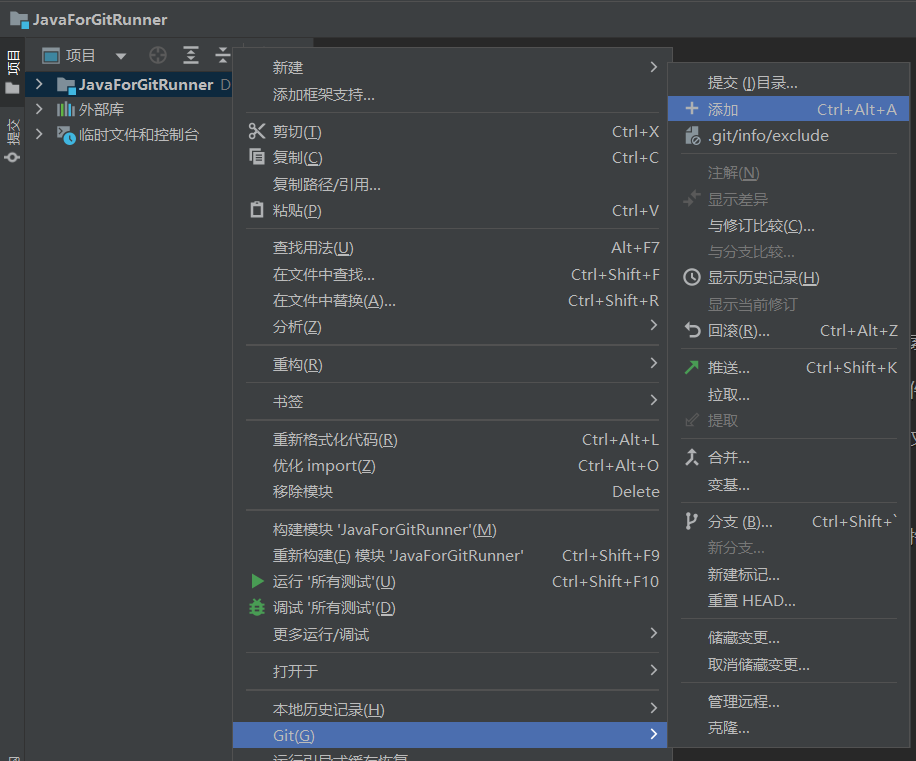
Task: Click the expand all icon in project toolbar
Action: coord(190,55)
